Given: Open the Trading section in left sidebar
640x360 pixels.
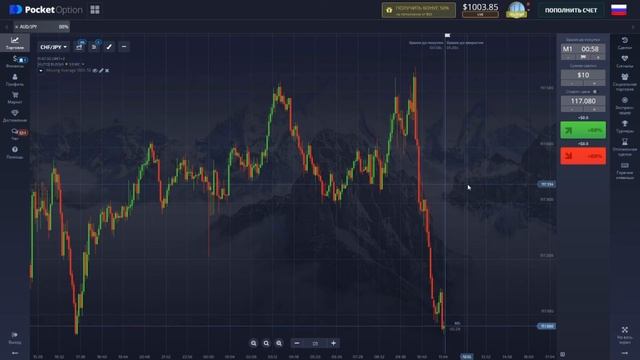Looking at the screenshot, I should [15, 43].
